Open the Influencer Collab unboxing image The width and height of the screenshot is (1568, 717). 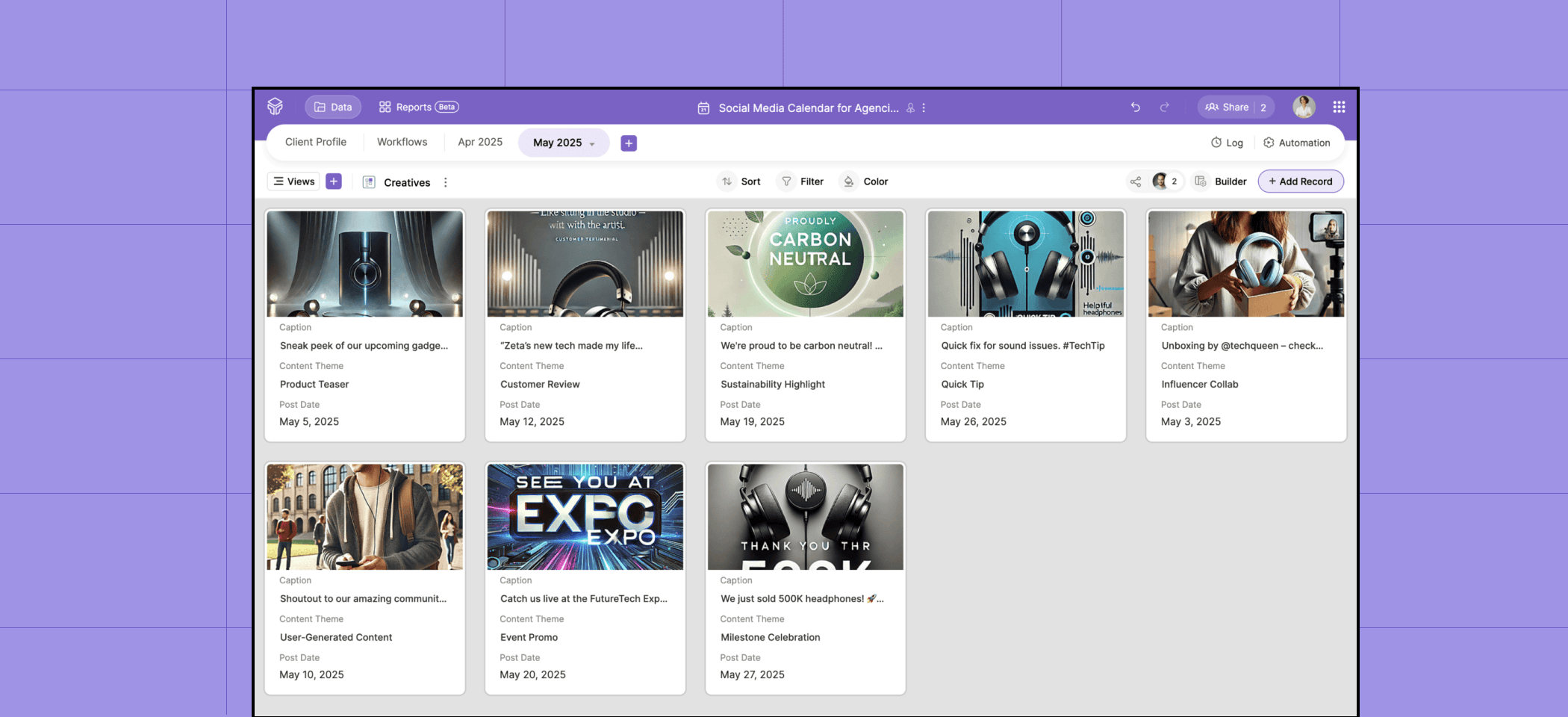click(1246, 264)
